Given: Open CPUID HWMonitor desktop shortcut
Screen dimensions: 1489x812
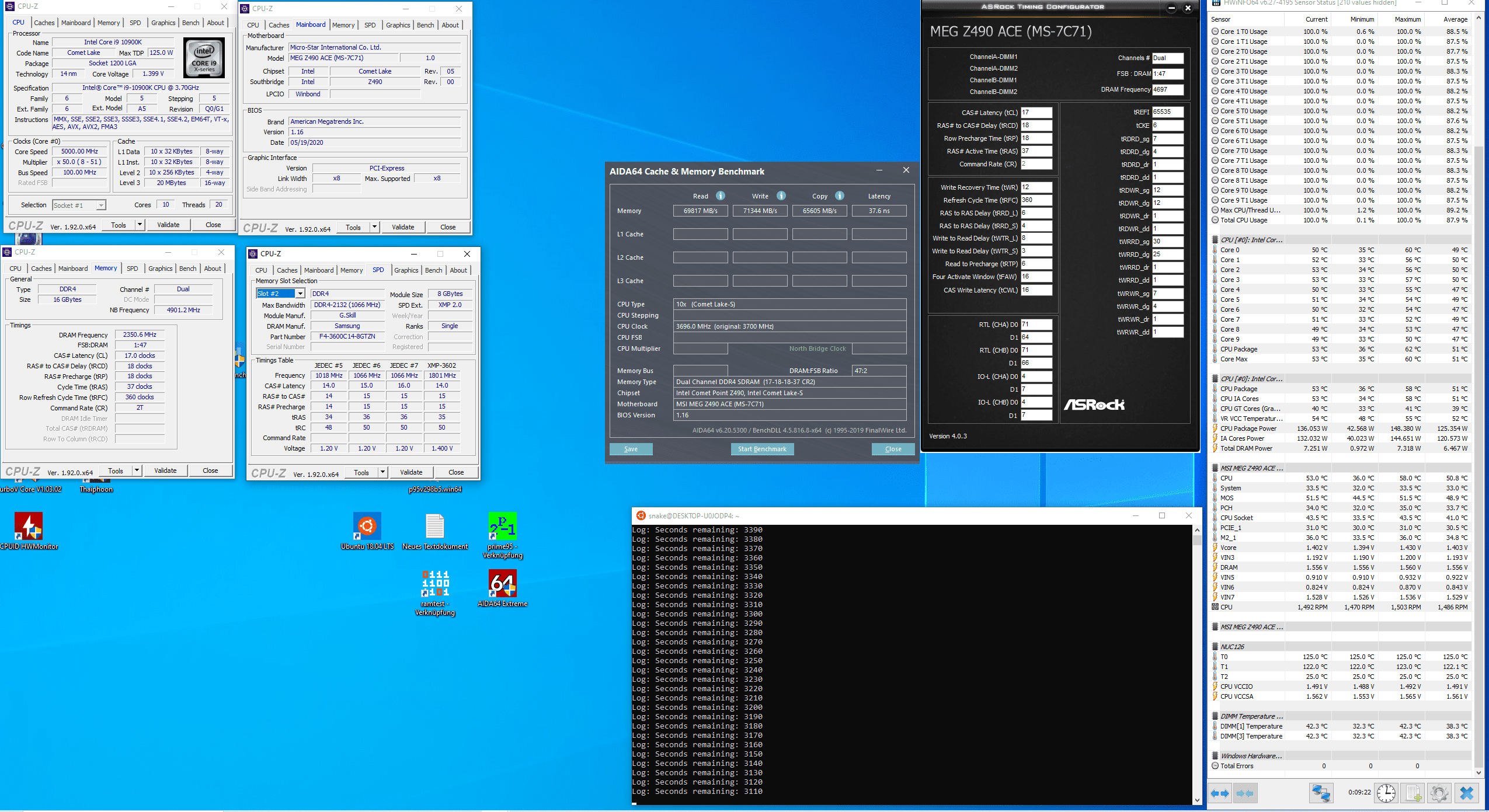Looking at the screenshot, I should click(29, 531).
